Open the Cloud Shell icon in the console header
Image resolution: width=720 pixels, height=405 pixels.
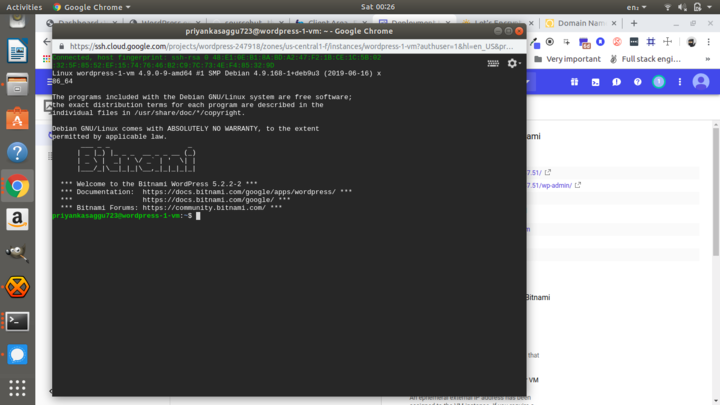595,82
